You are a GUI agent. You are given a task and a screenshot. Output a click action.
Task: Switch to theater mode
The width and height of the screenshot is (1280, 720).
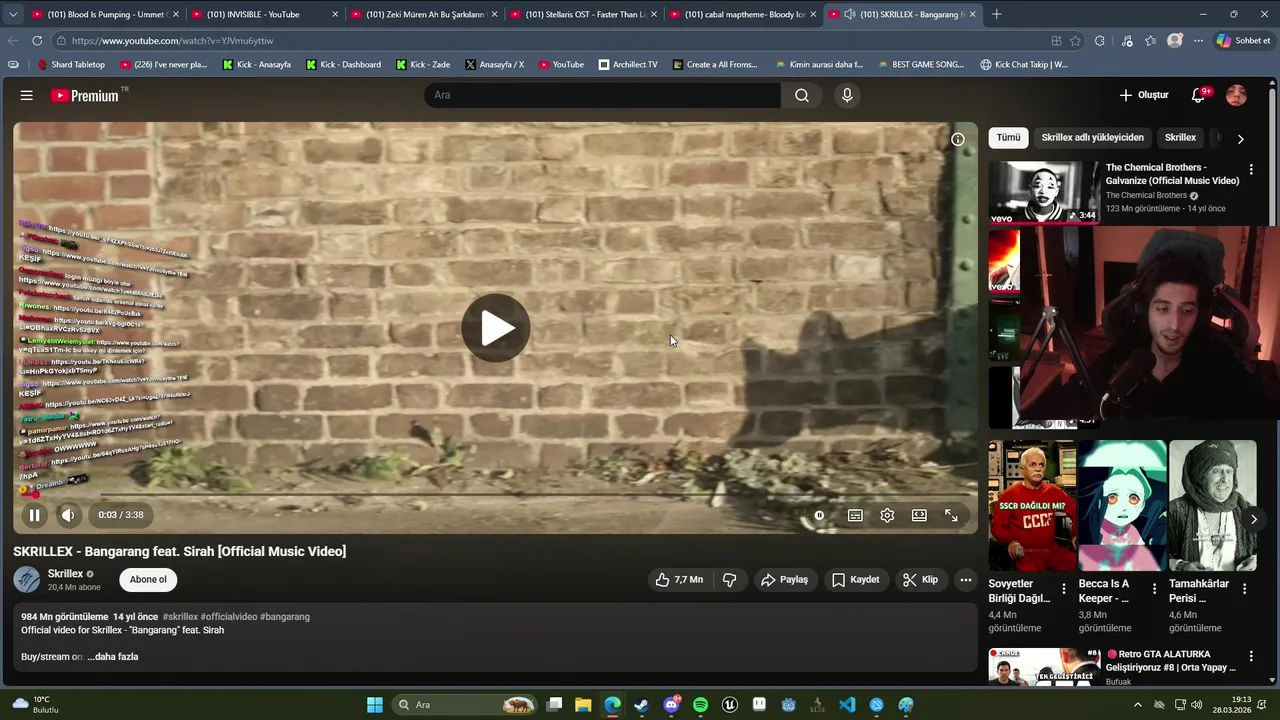(919, 515)
